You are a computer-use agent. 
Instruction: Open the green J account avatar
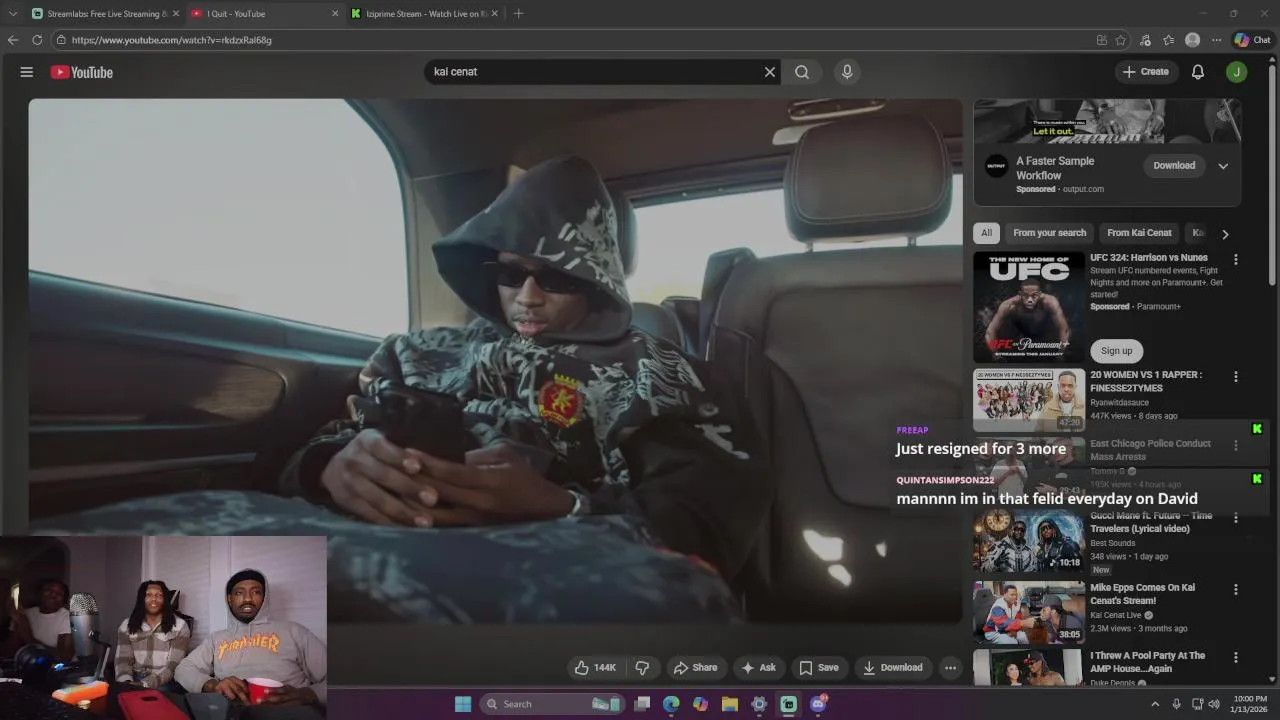[x=1237, y=72]
